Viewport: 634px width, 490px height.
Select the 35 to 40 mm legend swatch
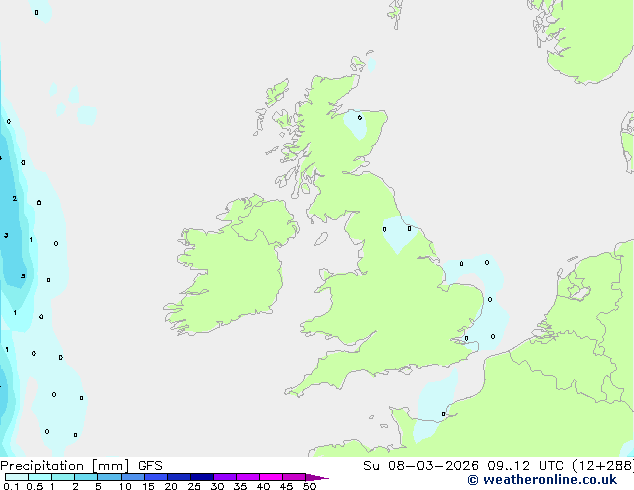tap(248, 477)
